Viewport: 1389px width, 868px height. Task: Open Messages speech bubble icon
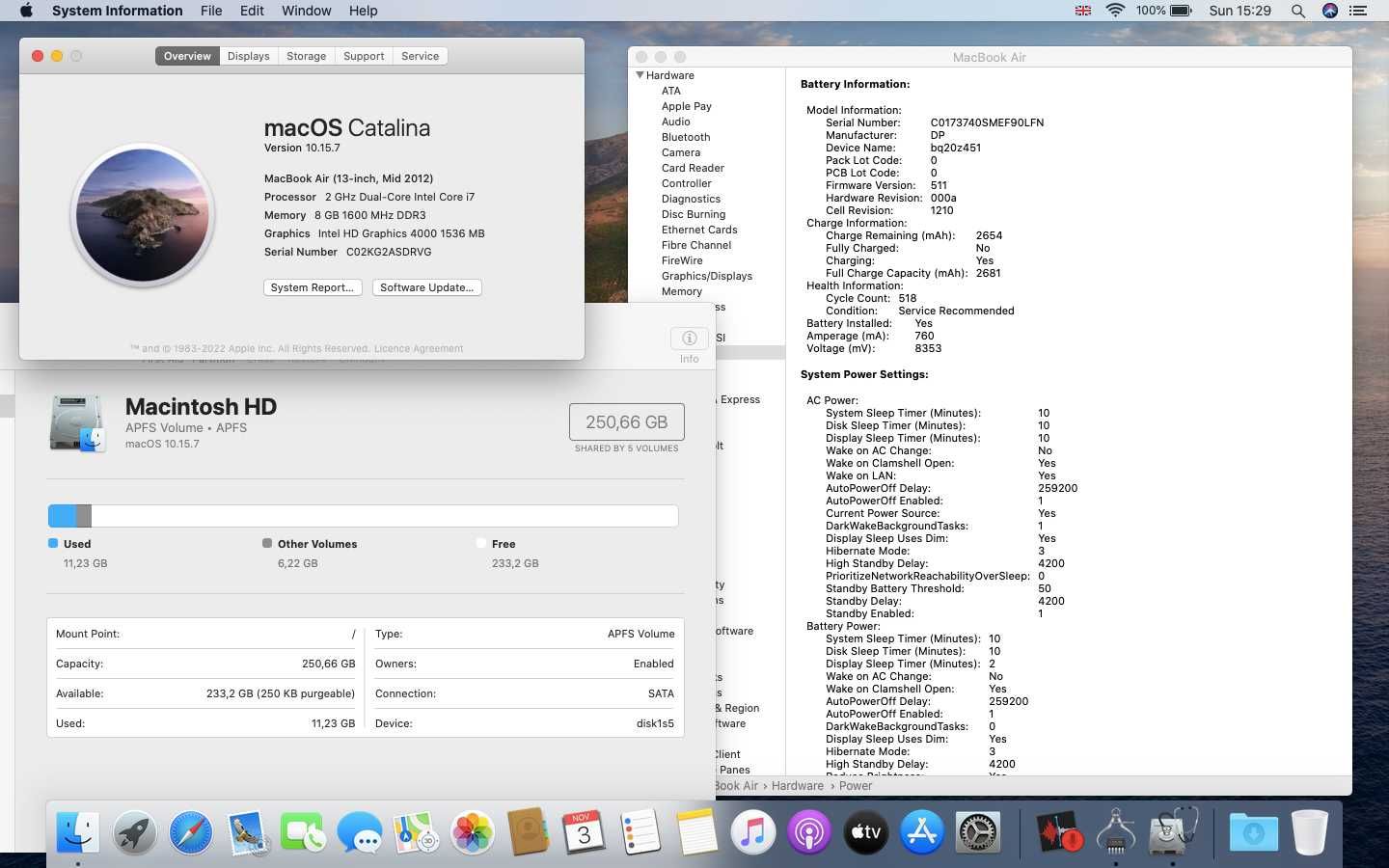point(360,831)
